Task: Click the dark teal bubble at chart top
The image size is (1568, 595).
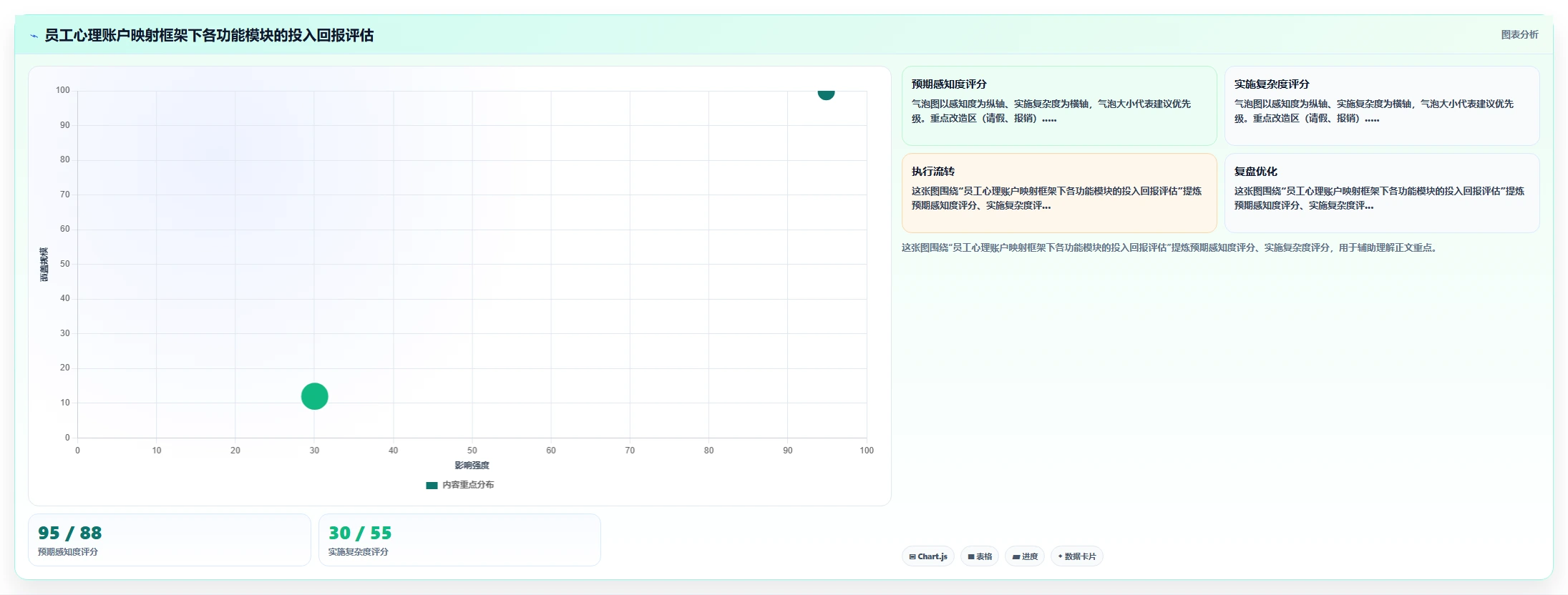Action: pyautogui.click(x=826, y=94)
